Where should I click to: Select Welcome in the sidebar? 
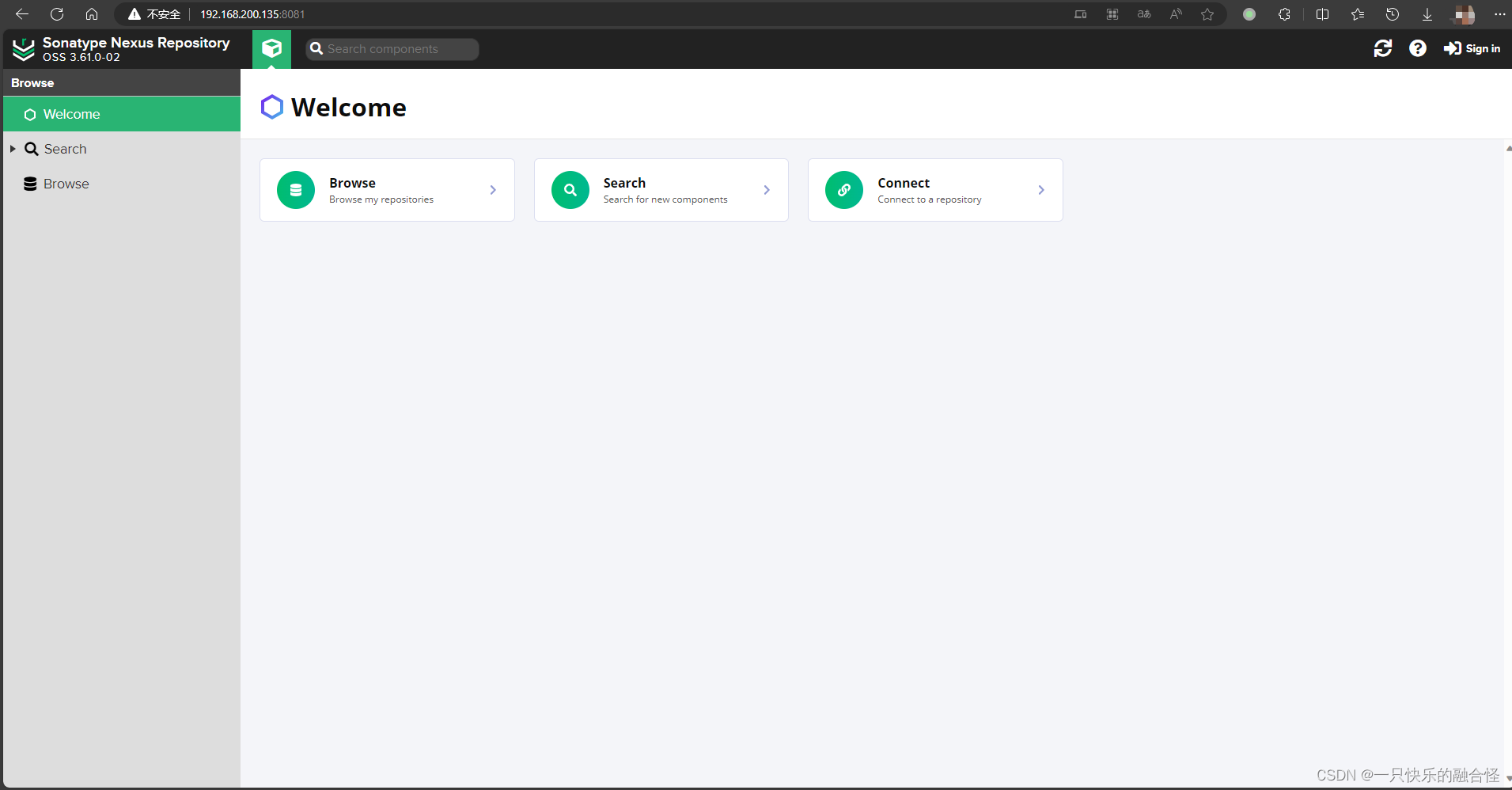point(122,114)
